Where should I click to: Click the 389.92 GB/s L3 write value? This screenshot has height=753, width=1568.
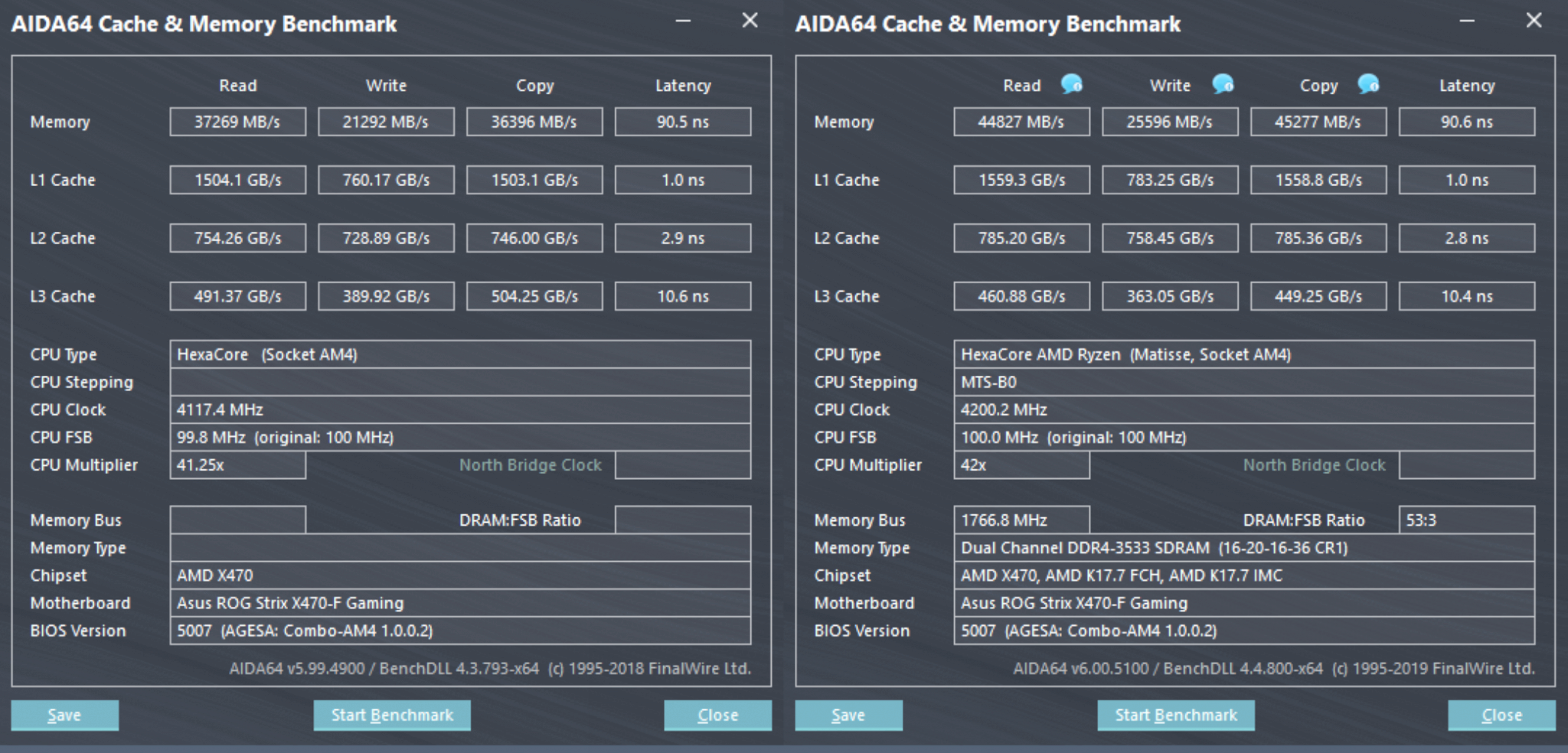point(387,296)
